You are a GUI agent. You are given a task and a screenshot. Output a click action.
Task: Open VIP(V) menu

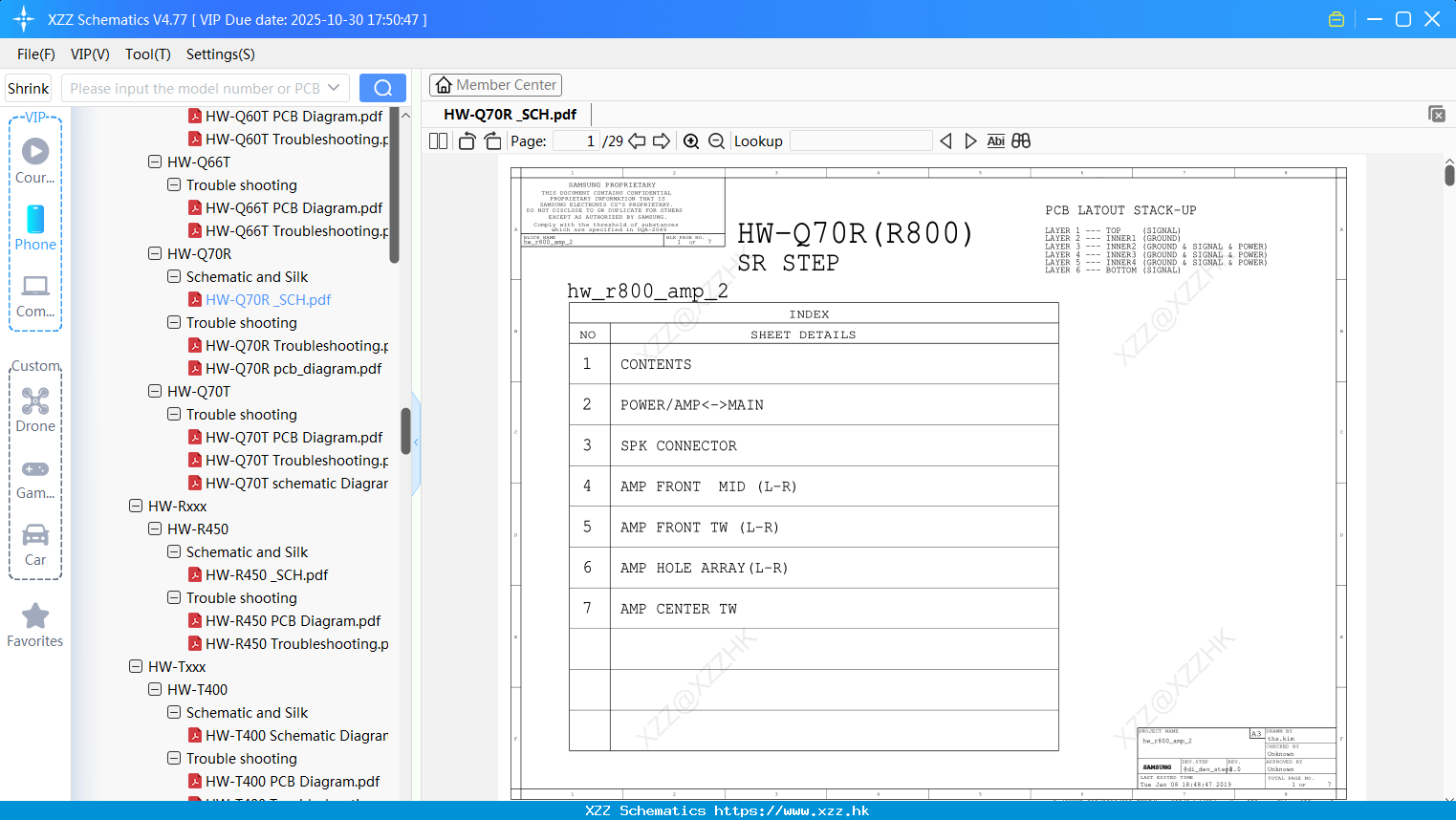(x=90, y=54)
